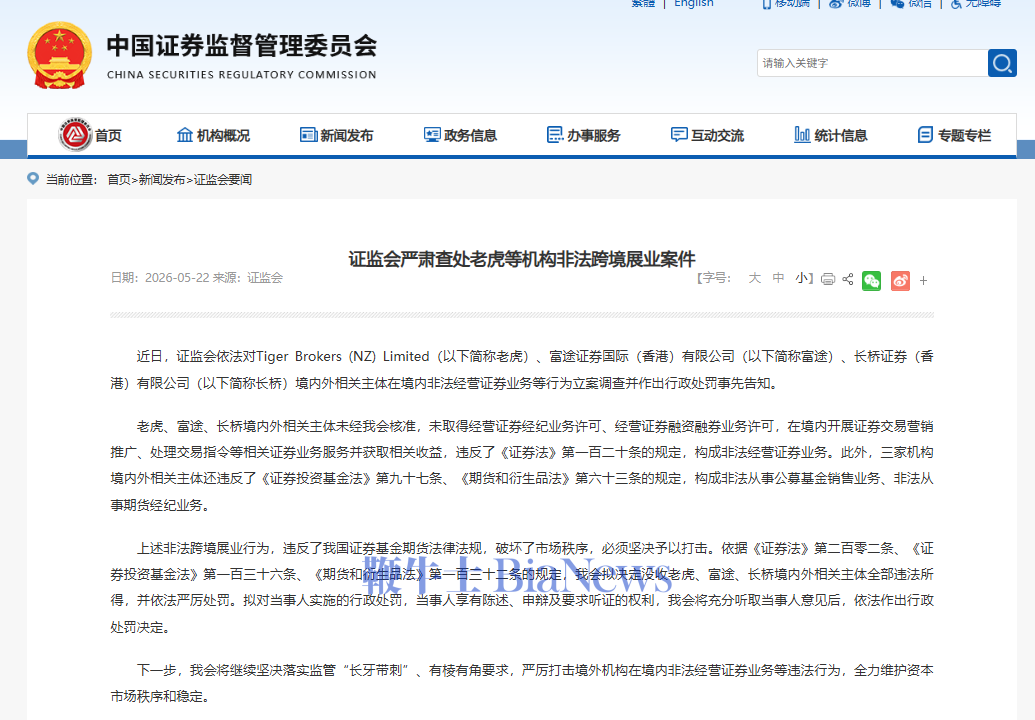Click the form icon beside 办事服务
Screen dimensions: 1035x720
[555, 135]
